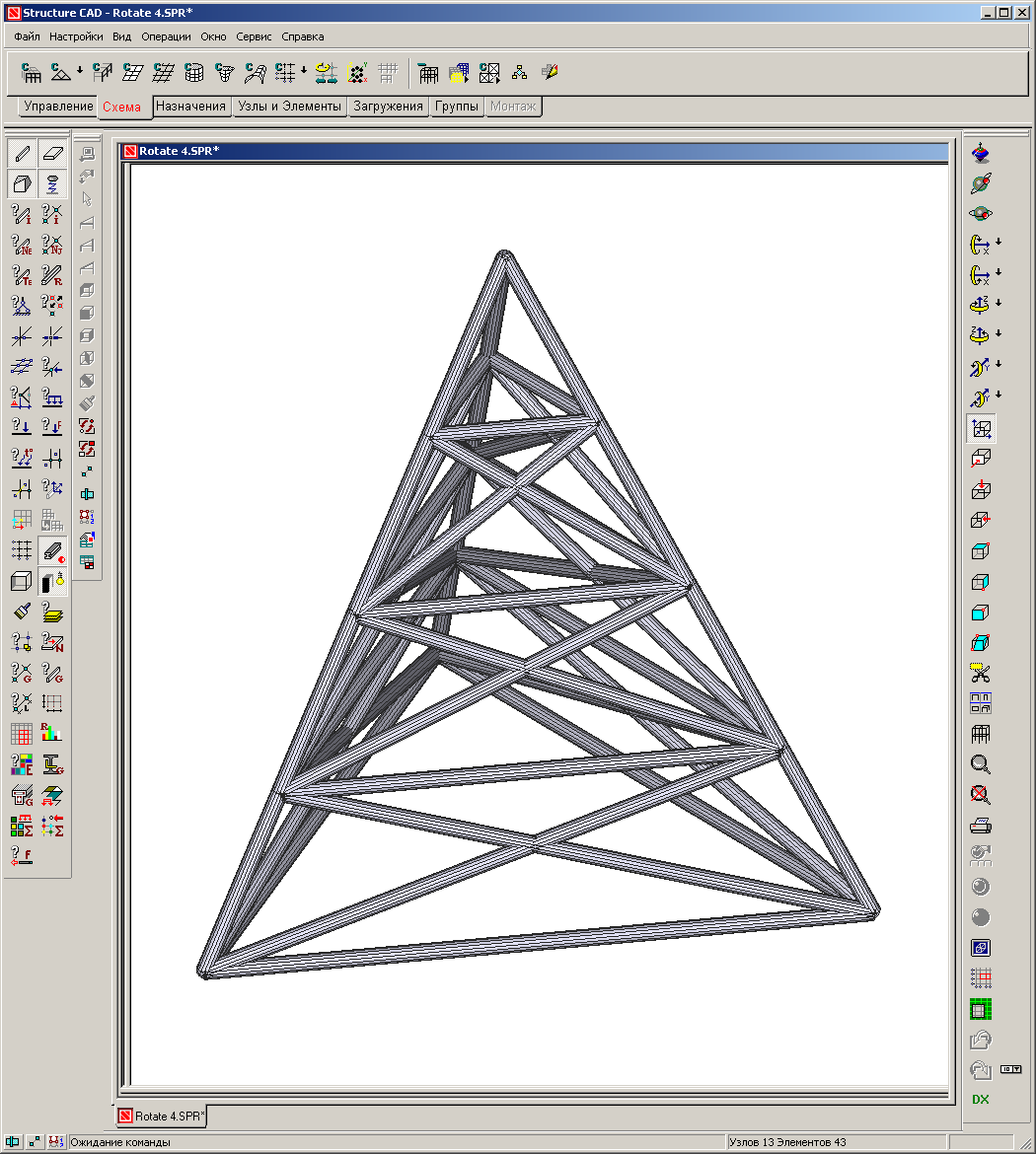The image size is (1036, 1154).
Task: Toggle the plate elements display button
Action: [x=53, y=153]
